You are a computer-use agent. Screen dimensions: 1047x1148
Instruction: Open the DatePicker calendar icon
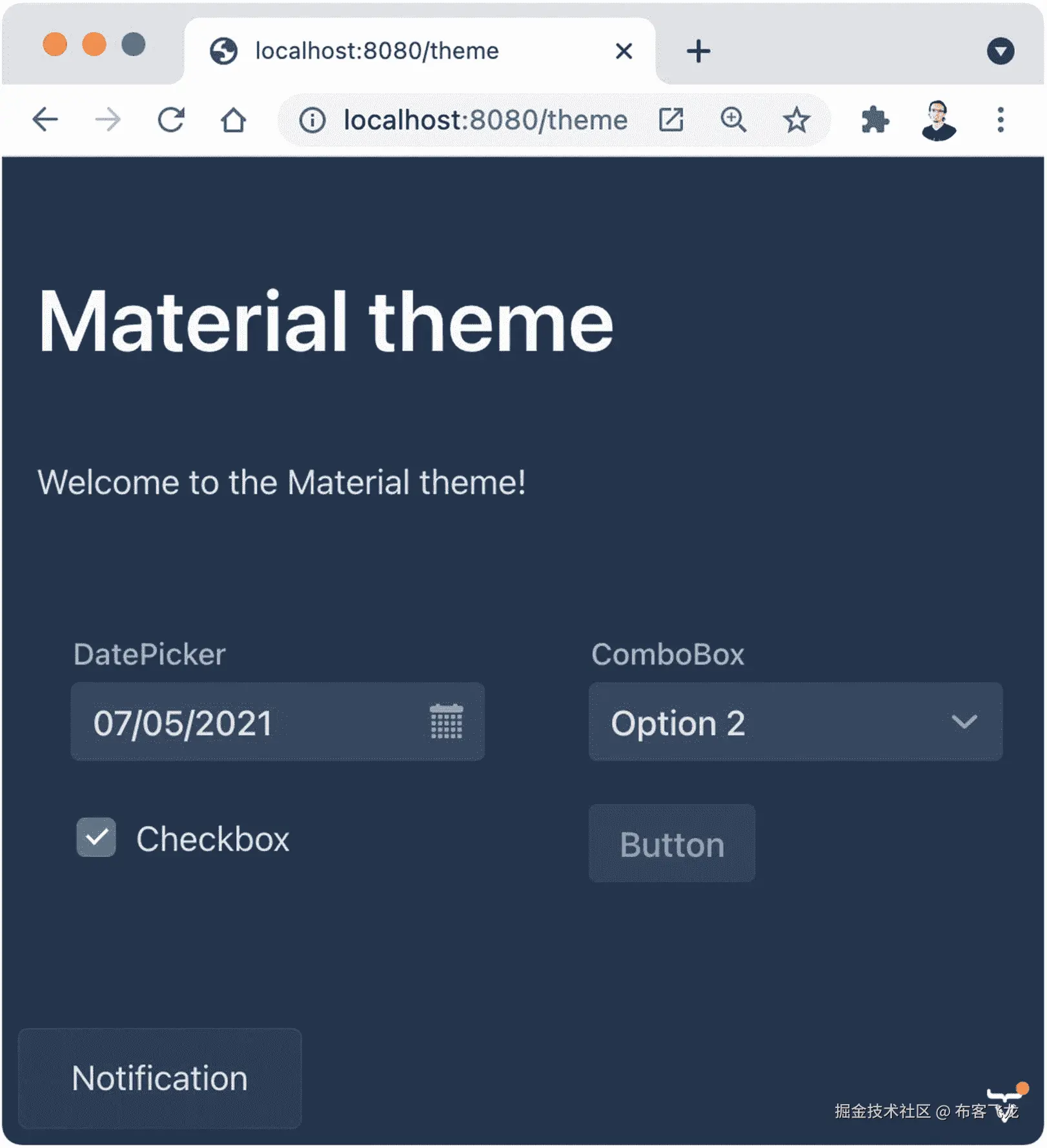[x=447, y=721]
